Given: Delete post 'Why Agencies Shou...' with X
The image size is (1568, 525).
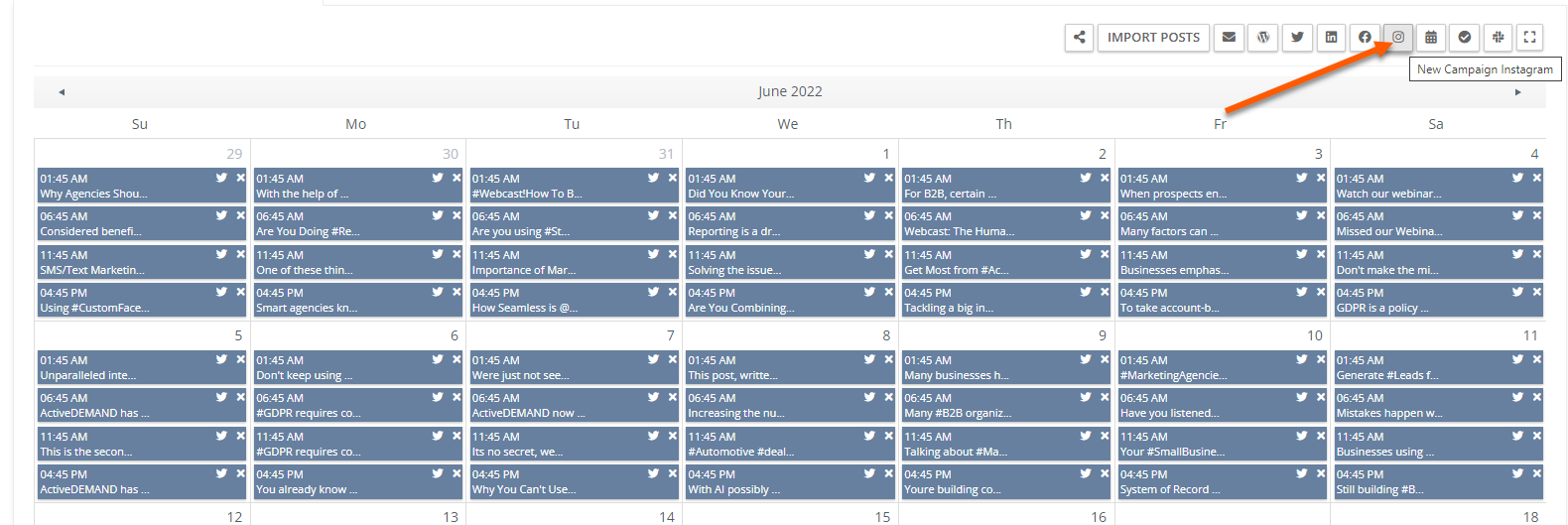Looking at the screenshot, I should point(240,178).
